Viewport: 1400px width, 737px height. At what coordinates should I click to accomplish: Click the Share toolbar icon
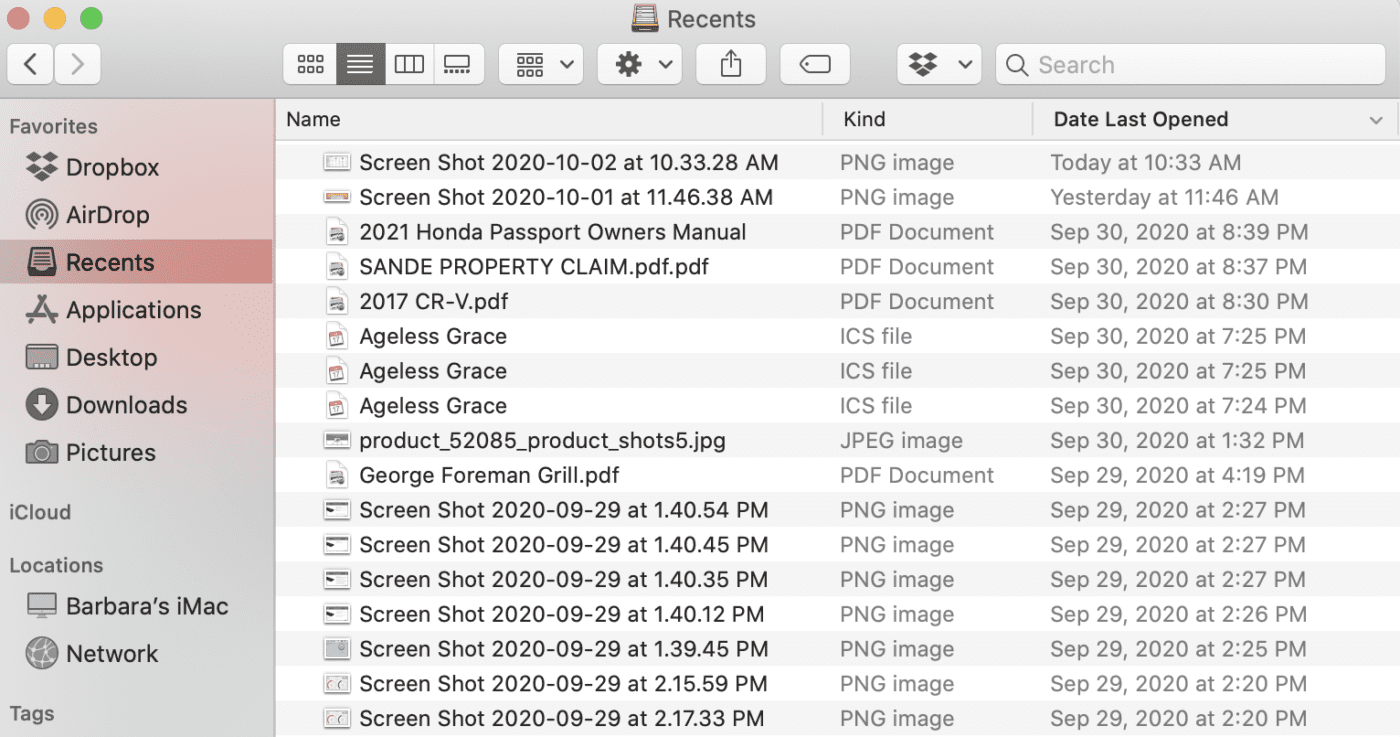coord(731,65)
